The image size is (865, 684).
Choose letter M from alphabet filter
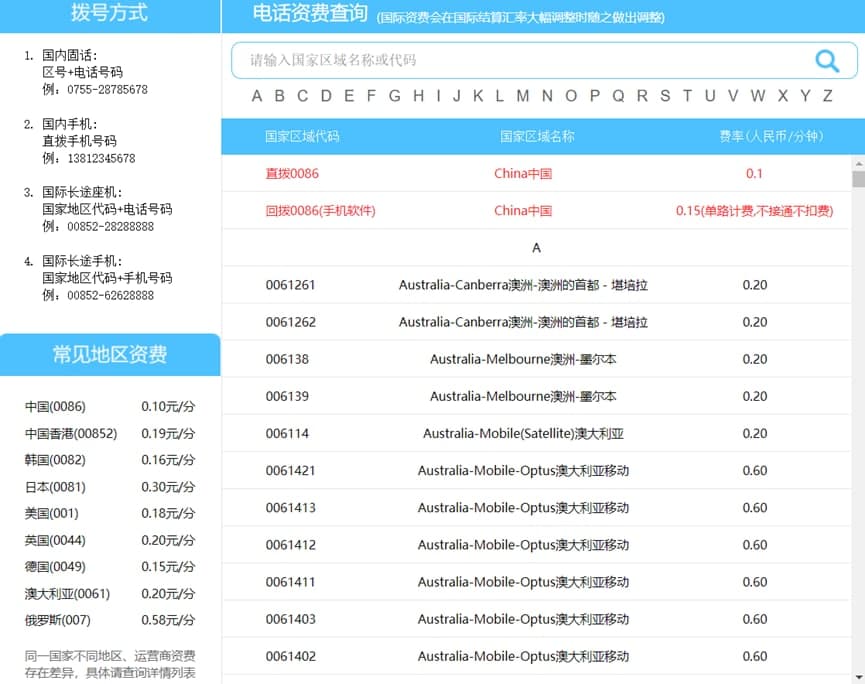[x=522, y=96]
